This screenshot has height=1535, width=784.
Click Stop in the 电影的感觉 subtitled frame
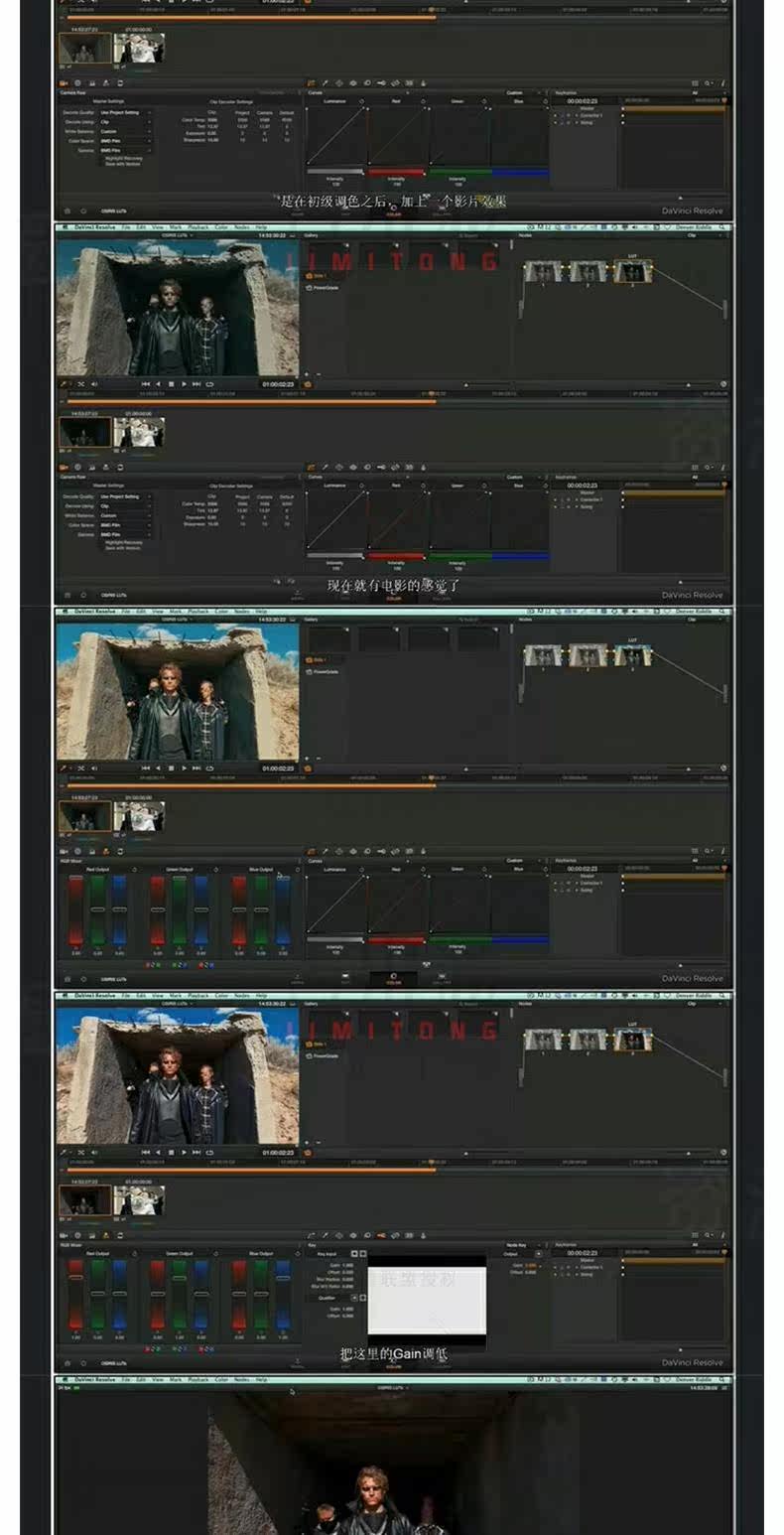click(x=172, y=384)
